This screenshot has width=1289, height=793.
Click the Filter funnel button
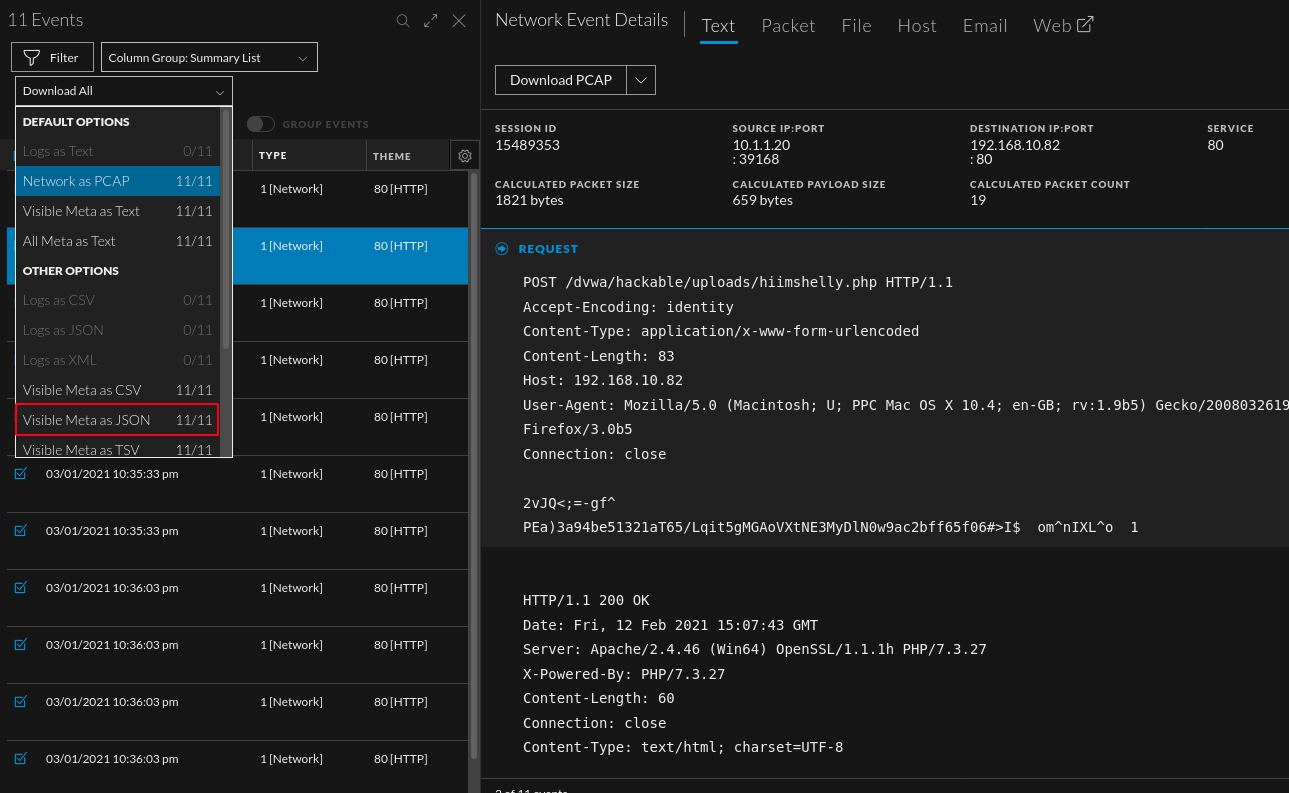pyautogui.click(x=52, y=58)
